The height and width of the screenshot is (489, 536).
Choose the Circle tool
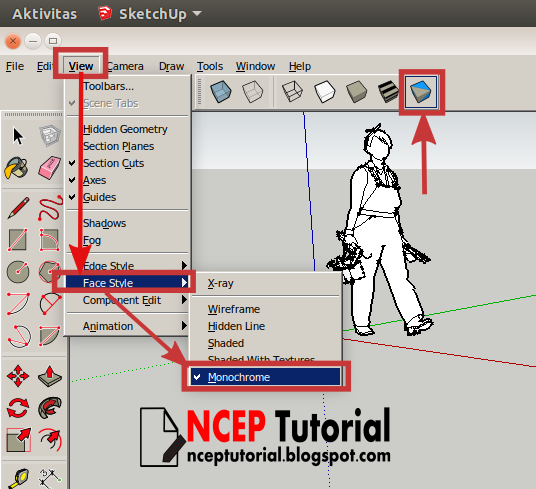(18, 272)
